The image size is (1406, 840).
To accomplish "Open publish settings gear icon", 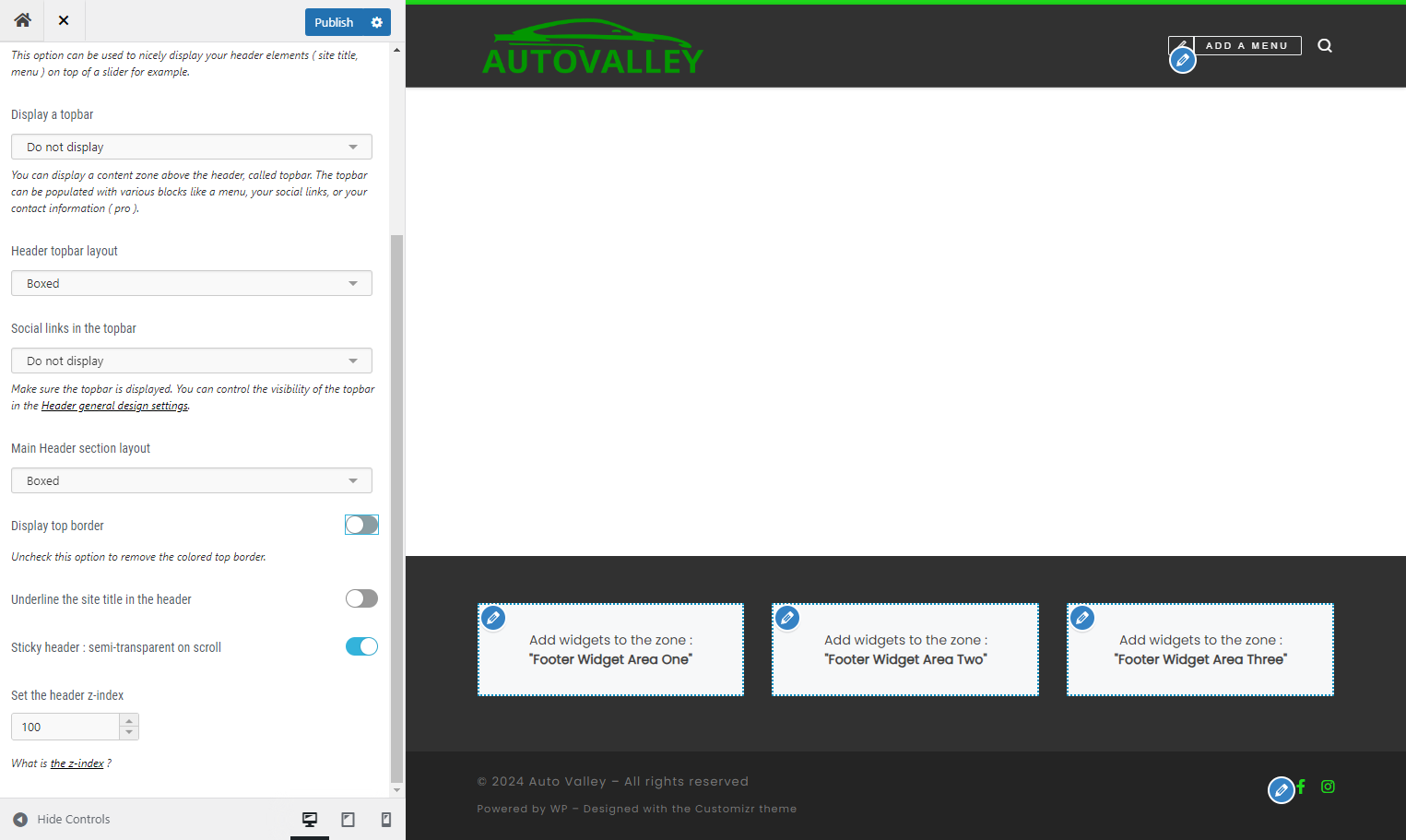I will (x=376, y=22).
